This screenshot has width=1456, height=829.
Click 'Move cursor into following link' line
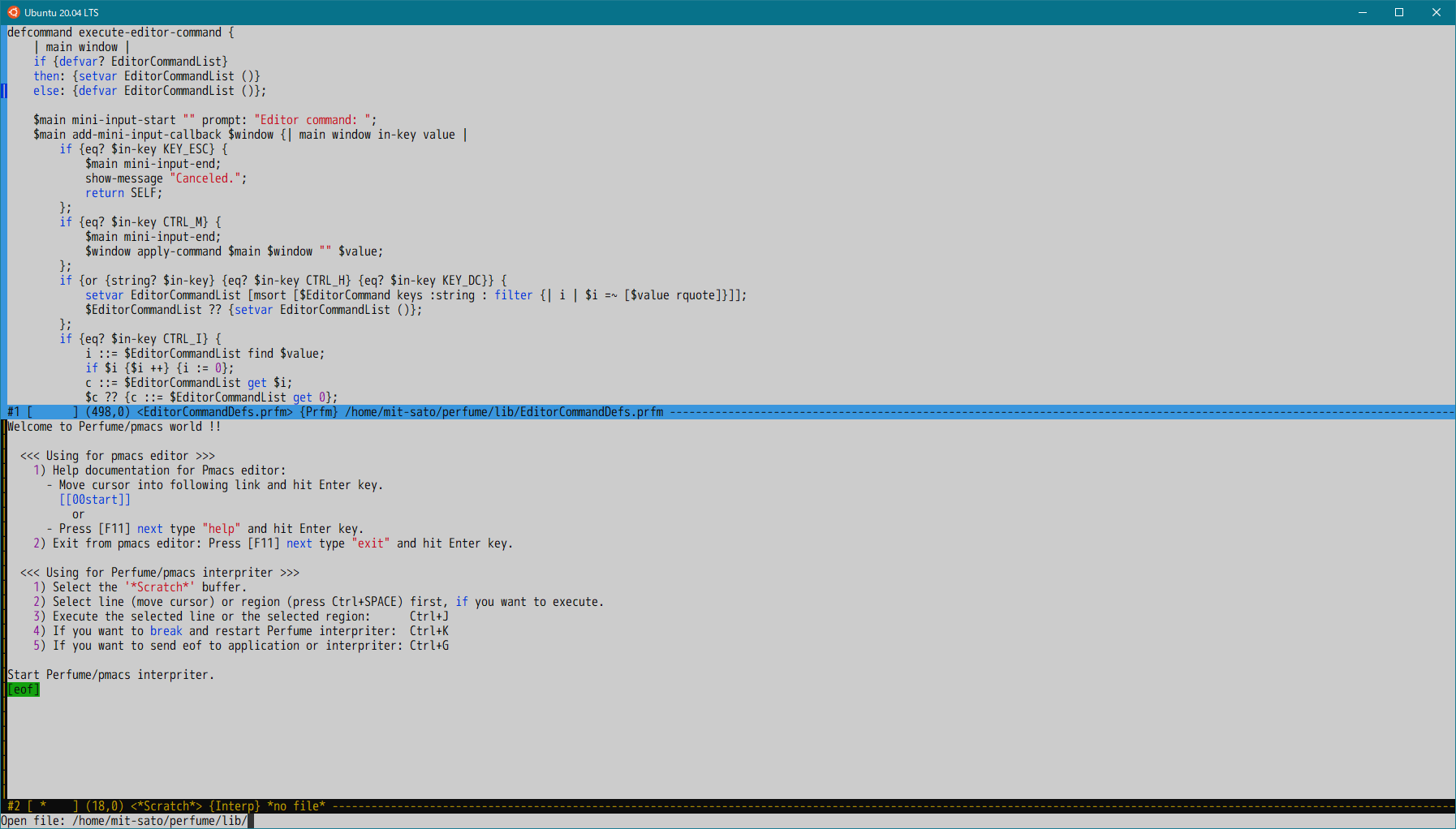coord(215,485)
